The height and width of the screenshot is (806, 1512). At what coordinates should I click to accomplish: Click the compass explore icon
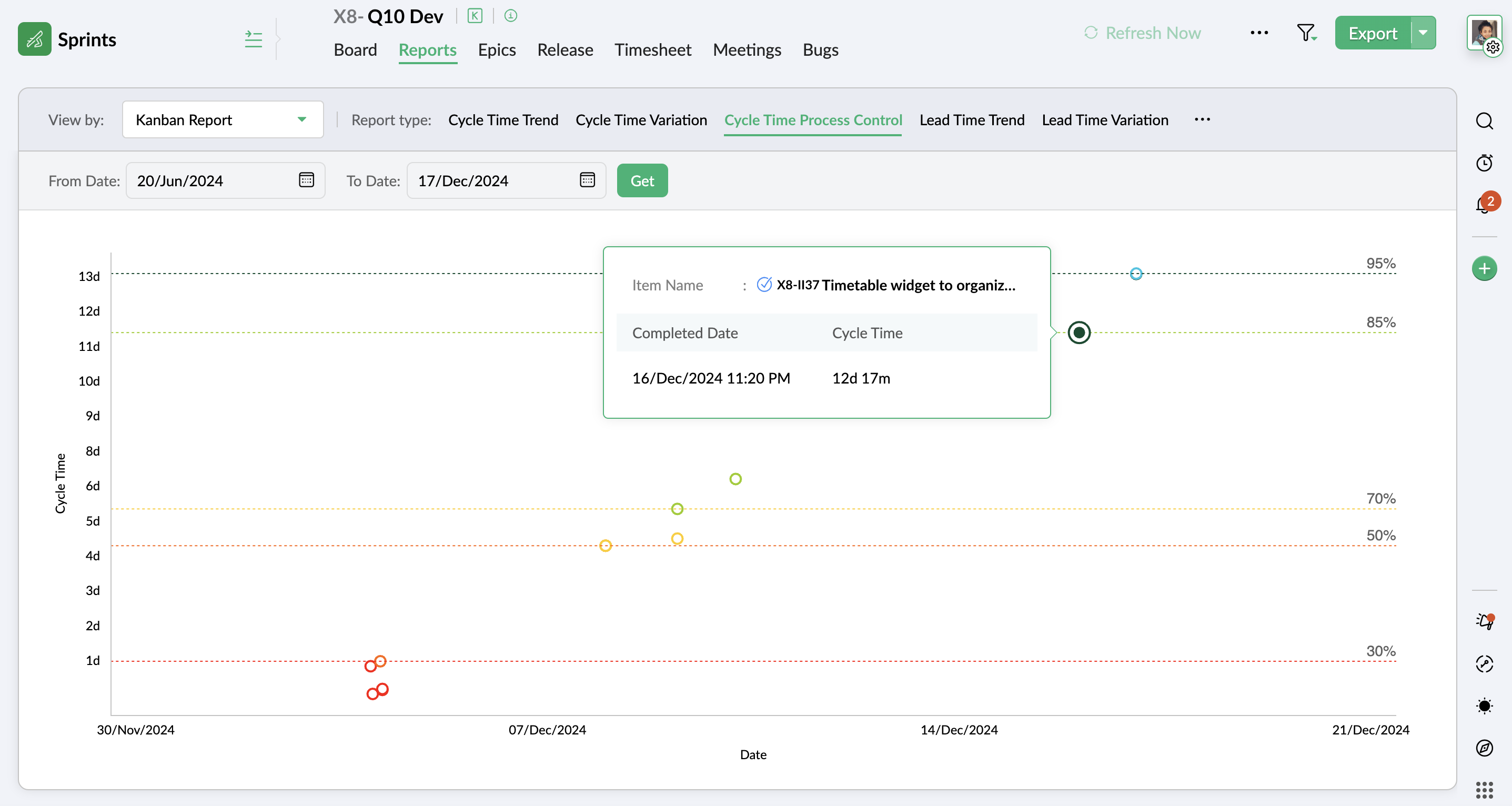(1484, 747)
